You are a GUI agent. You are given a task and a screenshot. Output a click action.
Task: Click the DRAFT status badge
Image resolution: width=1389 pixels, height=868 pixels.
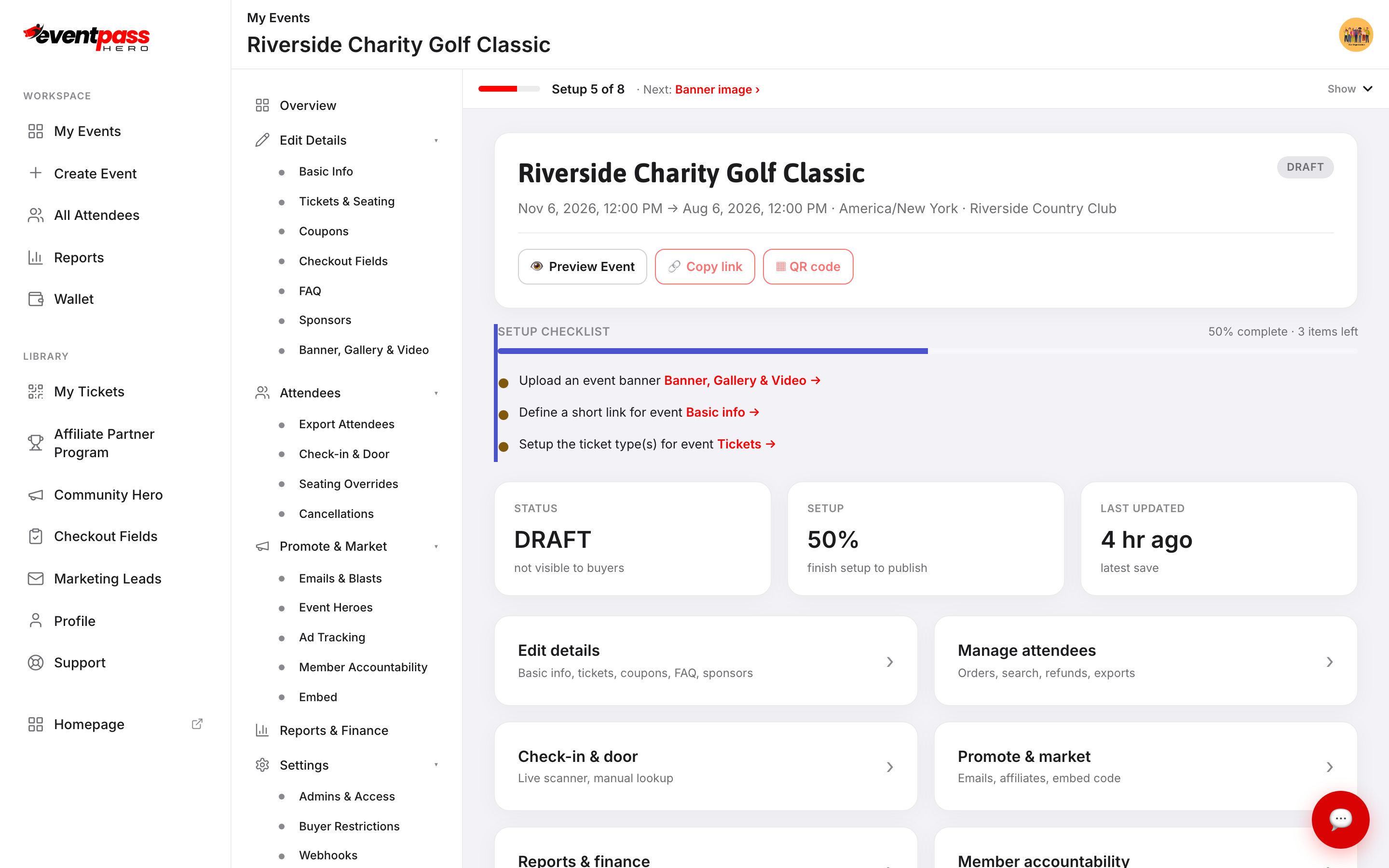click(x=1305, y=167)
